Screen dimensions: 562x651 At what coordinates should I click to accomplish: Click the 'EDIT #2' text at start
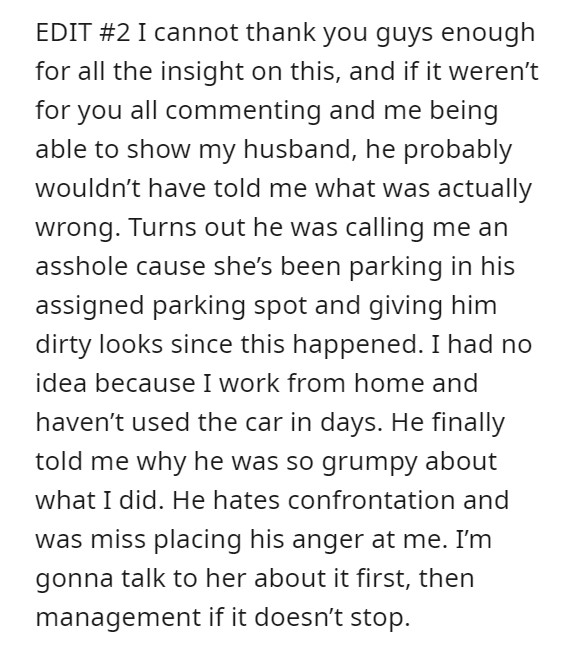click(x=83, y=33)
